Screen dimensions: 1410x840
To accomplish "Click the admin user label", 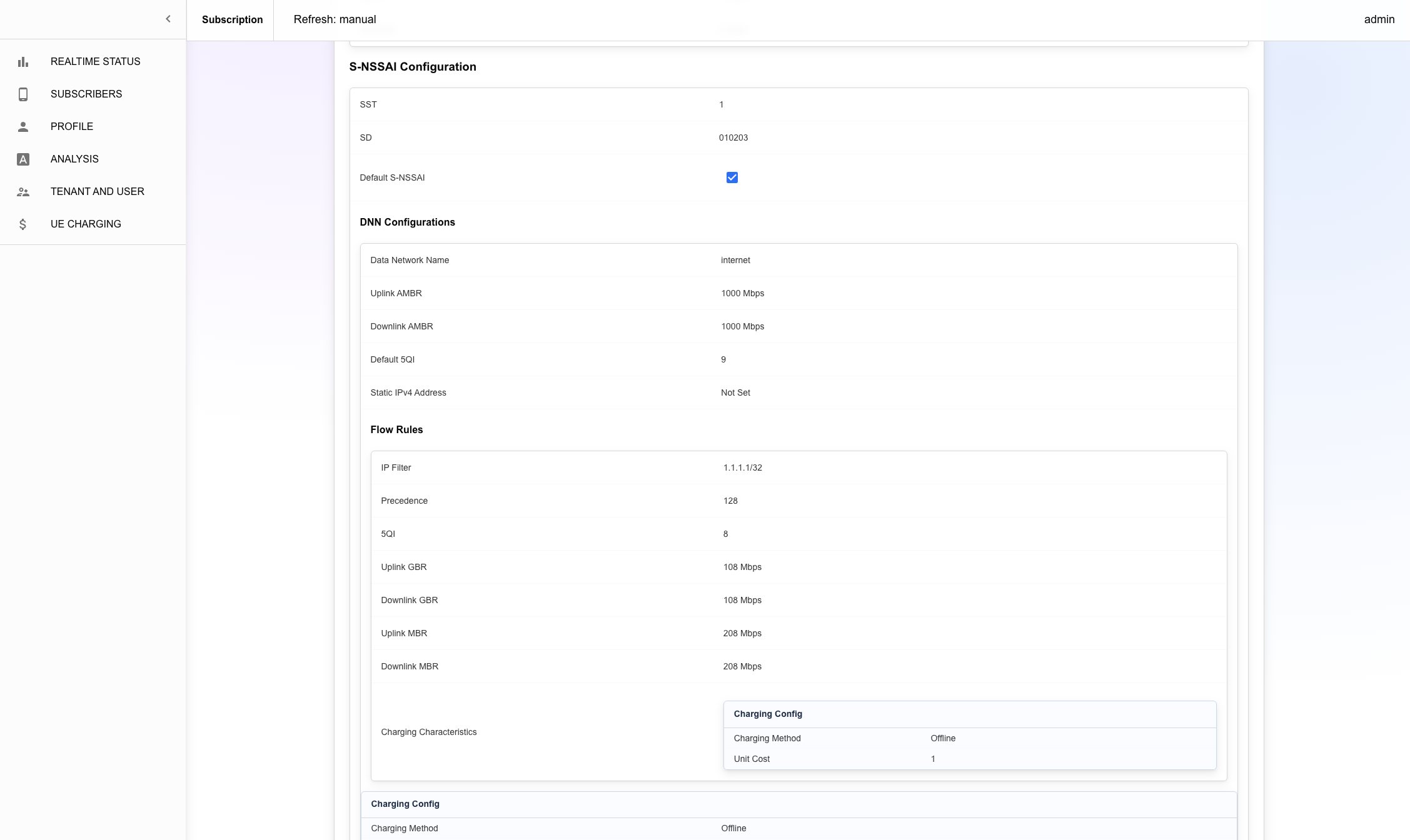I will (x=1379, y=19).
